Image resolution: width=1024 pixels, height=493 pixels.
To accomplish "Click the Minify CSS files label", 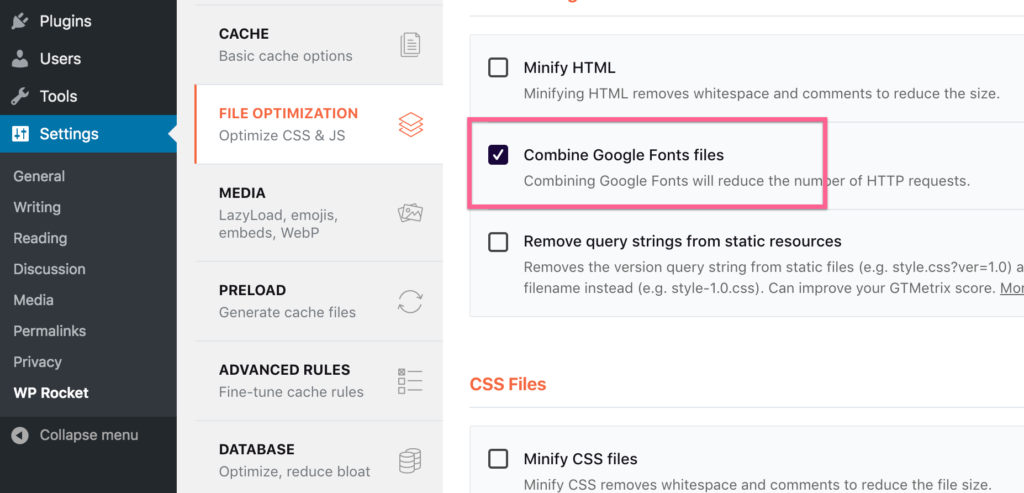I will click(x=581, y=459).
